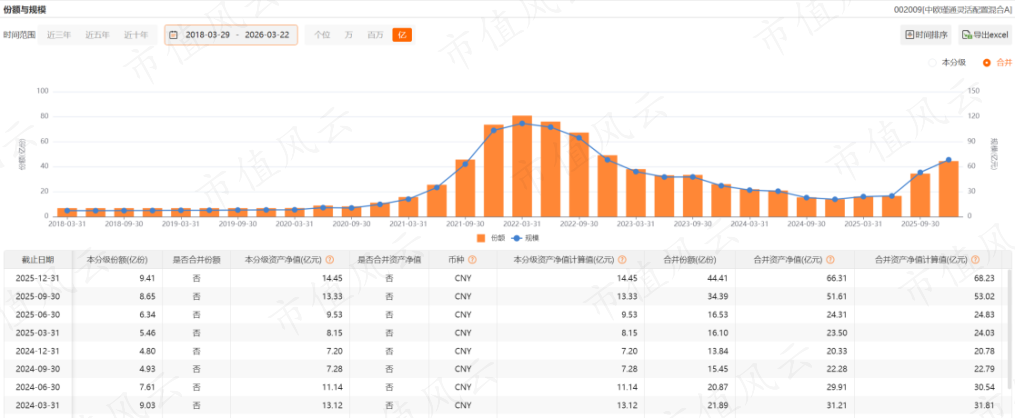Select the 本分级 radio option

948,62
